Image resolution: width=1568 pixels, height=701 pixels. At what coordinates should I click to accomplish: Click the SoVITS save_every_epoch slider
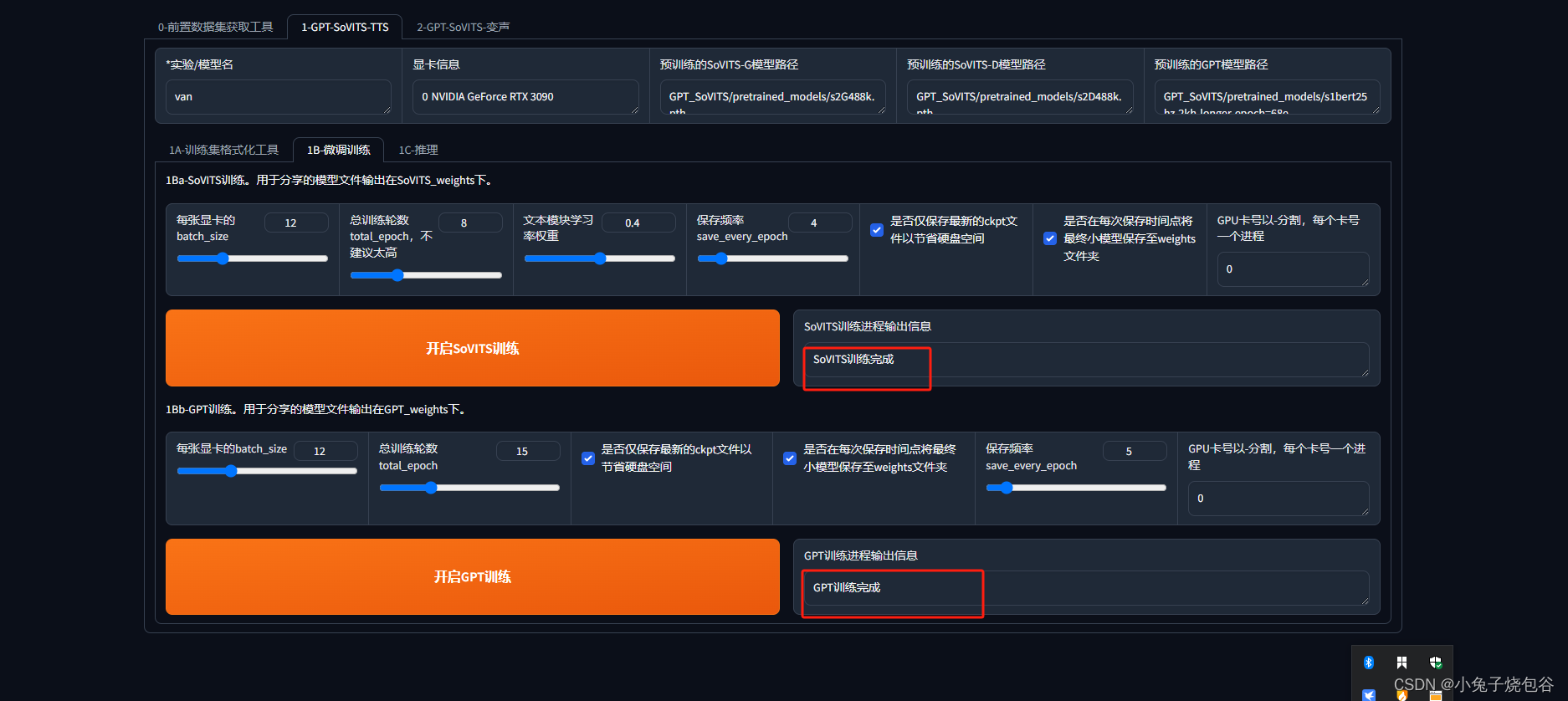point(772,258)
